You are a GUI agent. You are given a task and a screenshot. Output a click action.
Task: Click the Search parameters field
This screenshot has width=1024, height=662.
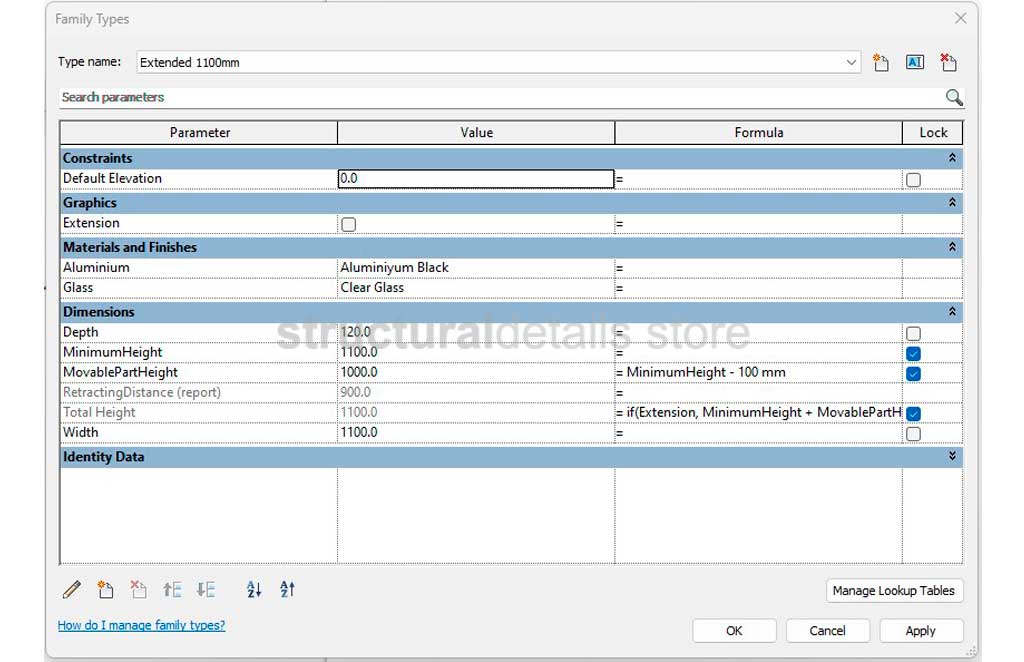pyautogui.click(x=500, y=97)
